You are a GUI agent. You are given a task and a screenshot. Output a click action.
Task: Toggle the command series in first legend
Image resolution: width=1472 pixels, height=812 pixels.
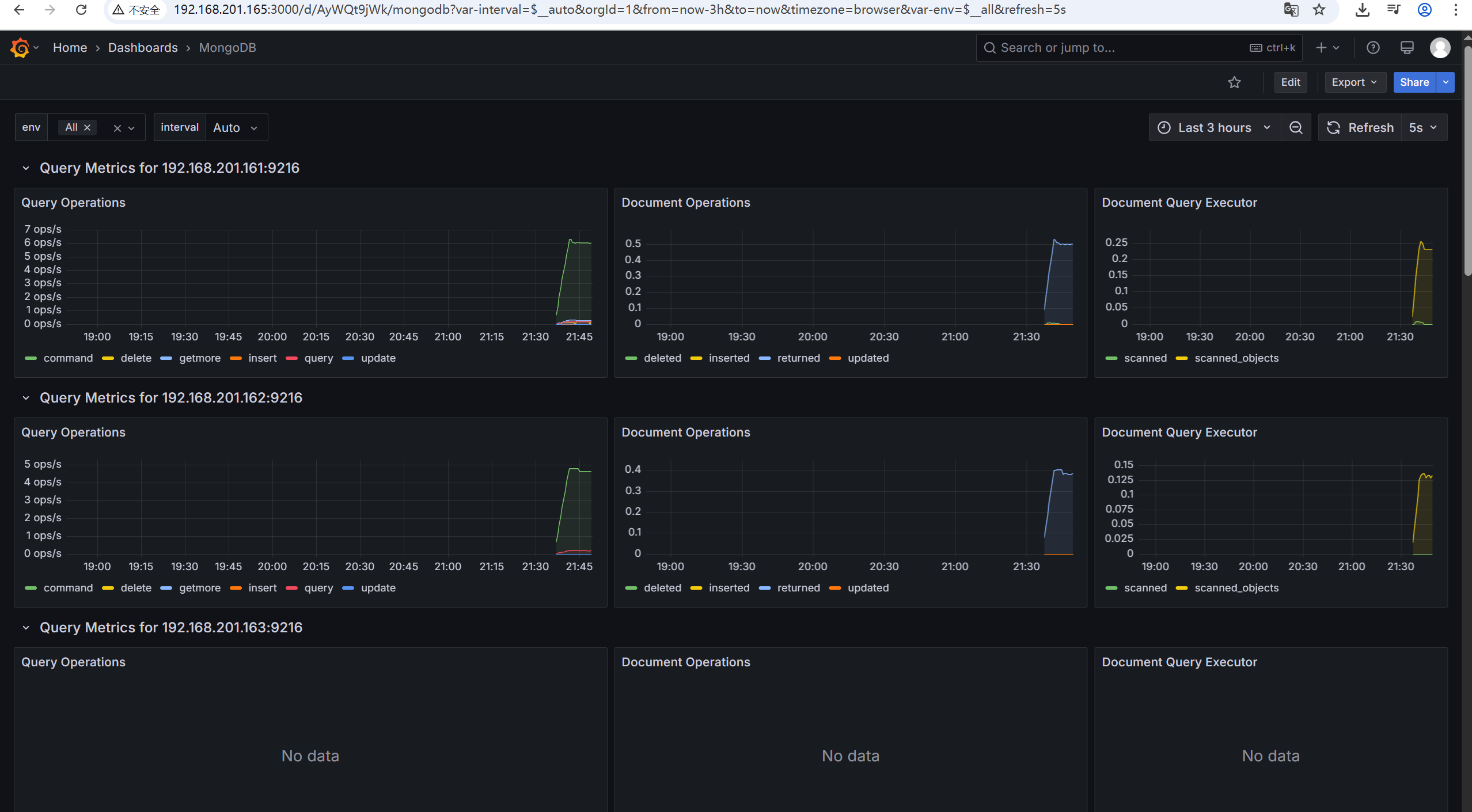pos(67,358)
